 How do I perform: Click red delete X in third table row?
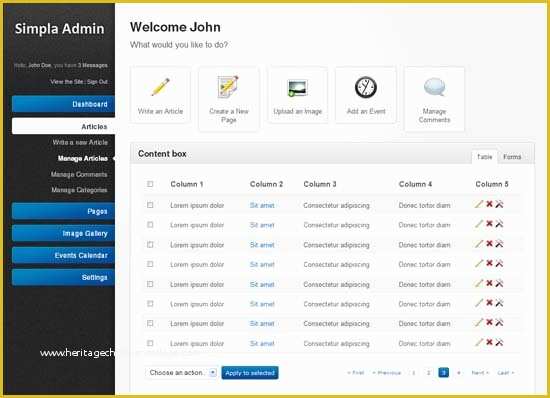(489, 243)
